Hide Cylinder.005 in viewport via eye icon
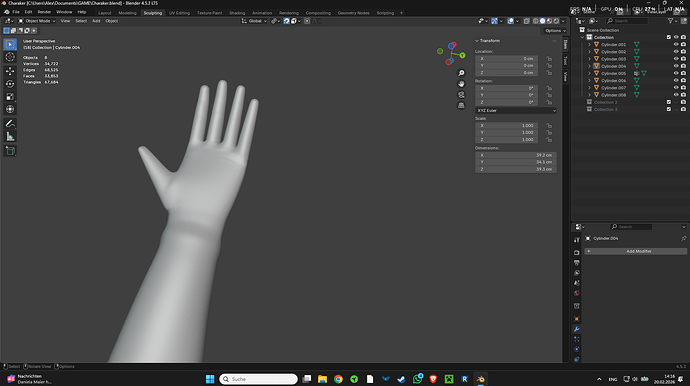 pos(676,74)
